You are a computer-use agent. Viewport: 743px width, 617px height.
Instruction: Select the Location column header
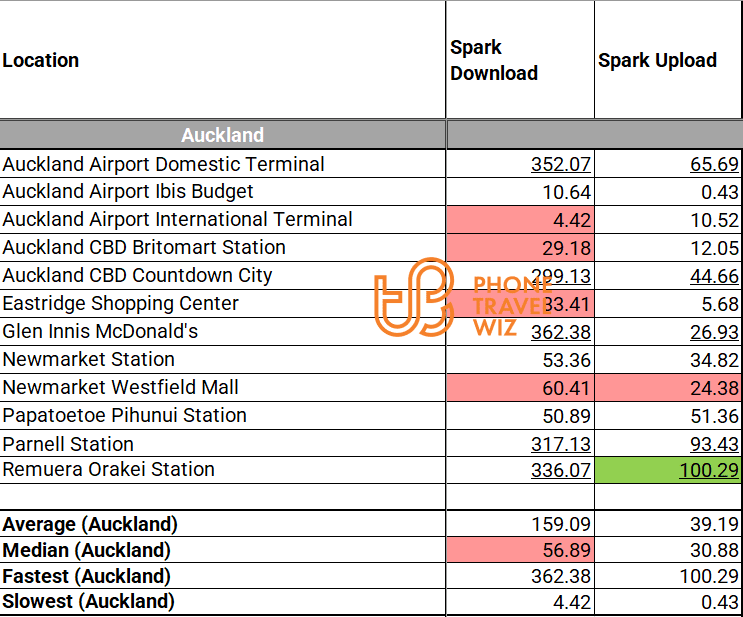[x=41, y=60]
